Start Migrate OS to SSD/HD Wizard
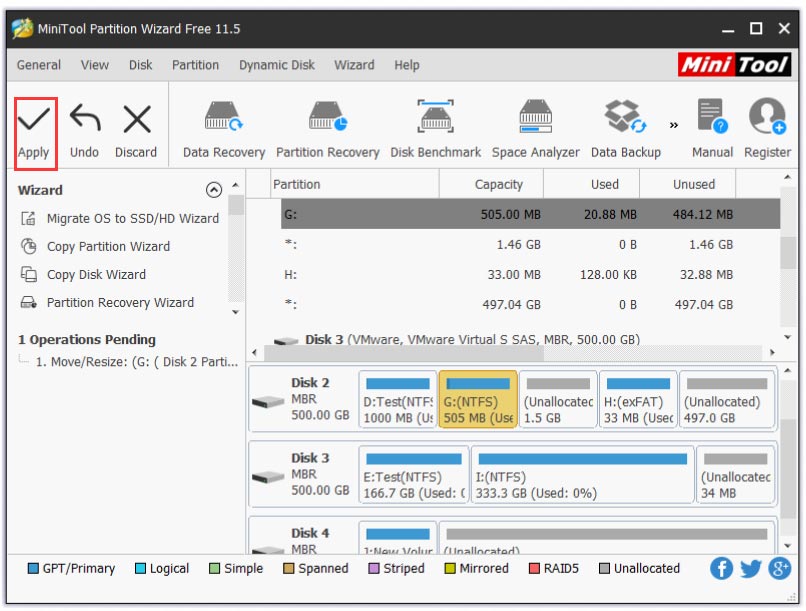 tap(120, 218)
